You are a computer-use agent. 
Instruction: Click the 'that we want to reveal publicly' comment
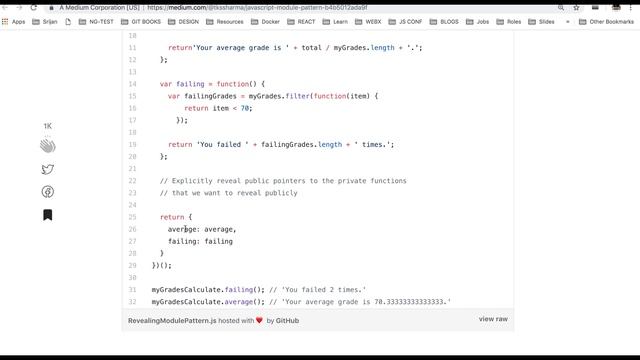(x=229, y=193)
